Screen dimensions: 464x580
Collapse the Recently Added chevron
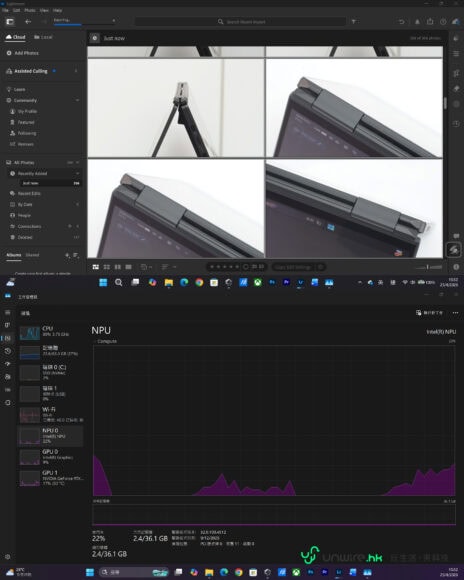pos(77,173)
